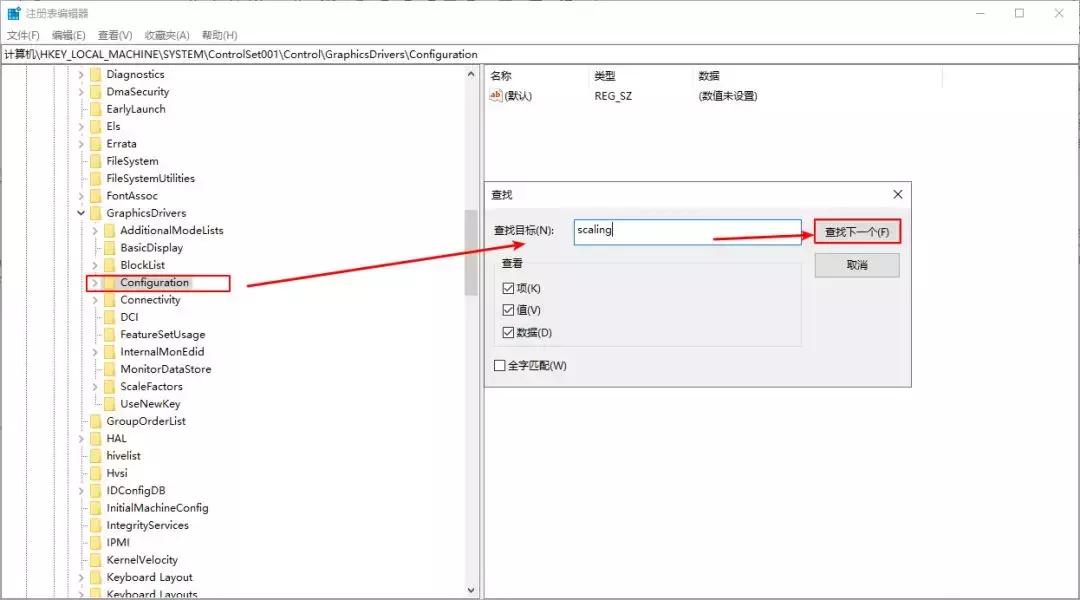Uncheck the 数据(D) checkbox
Viewport: 1080px width, 600px height.
point(510,331)
